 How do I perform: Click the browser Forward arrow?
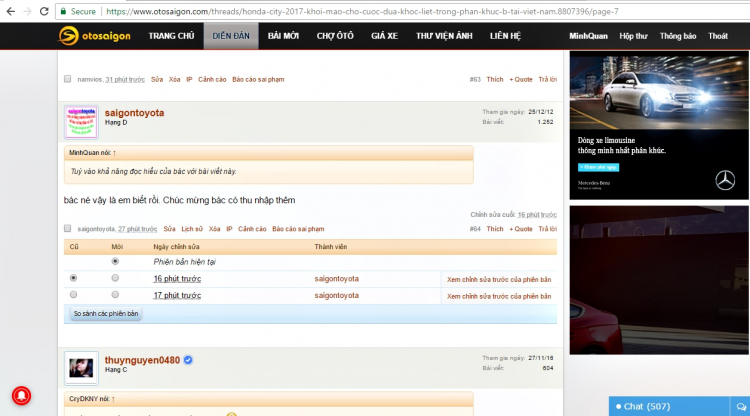(28, 11)
